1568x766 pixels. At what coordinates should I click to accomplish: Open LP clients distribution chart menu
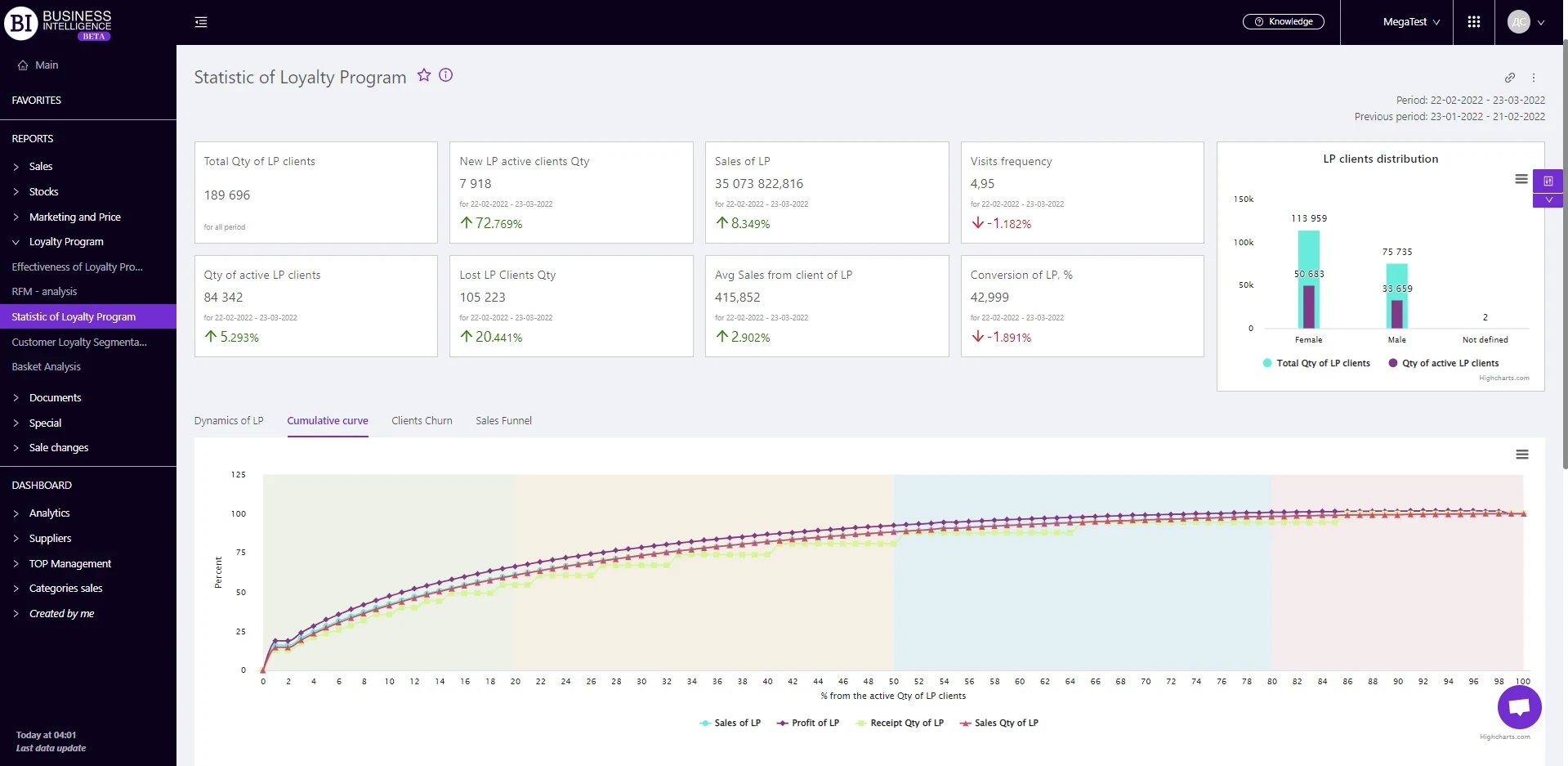click(1521, 179)
